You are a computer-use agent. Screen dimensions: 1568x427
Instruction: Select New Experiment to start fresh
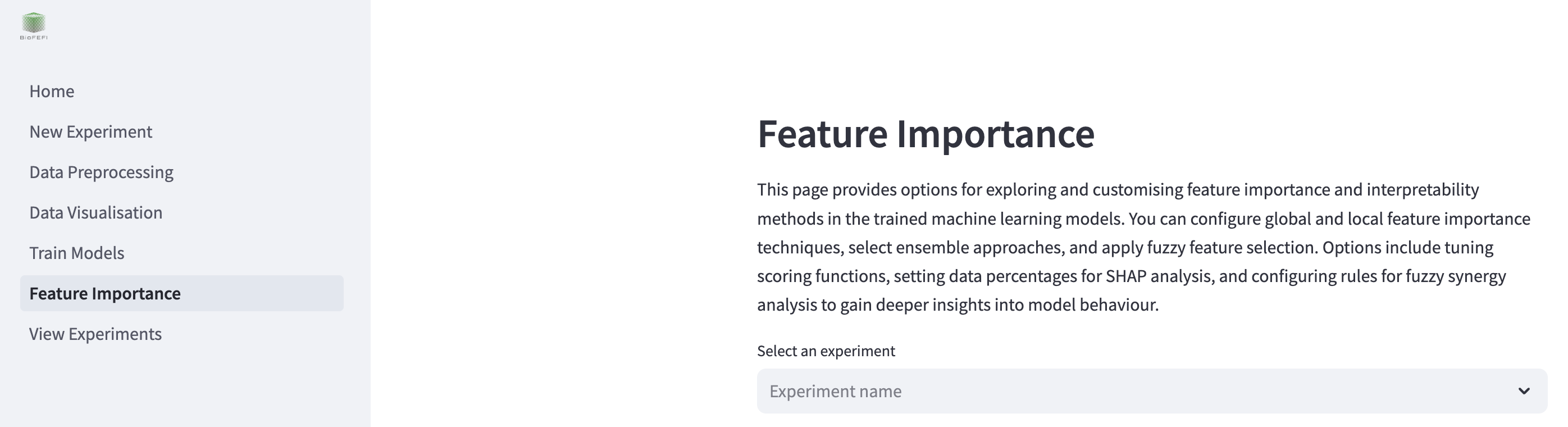point(90,131)
